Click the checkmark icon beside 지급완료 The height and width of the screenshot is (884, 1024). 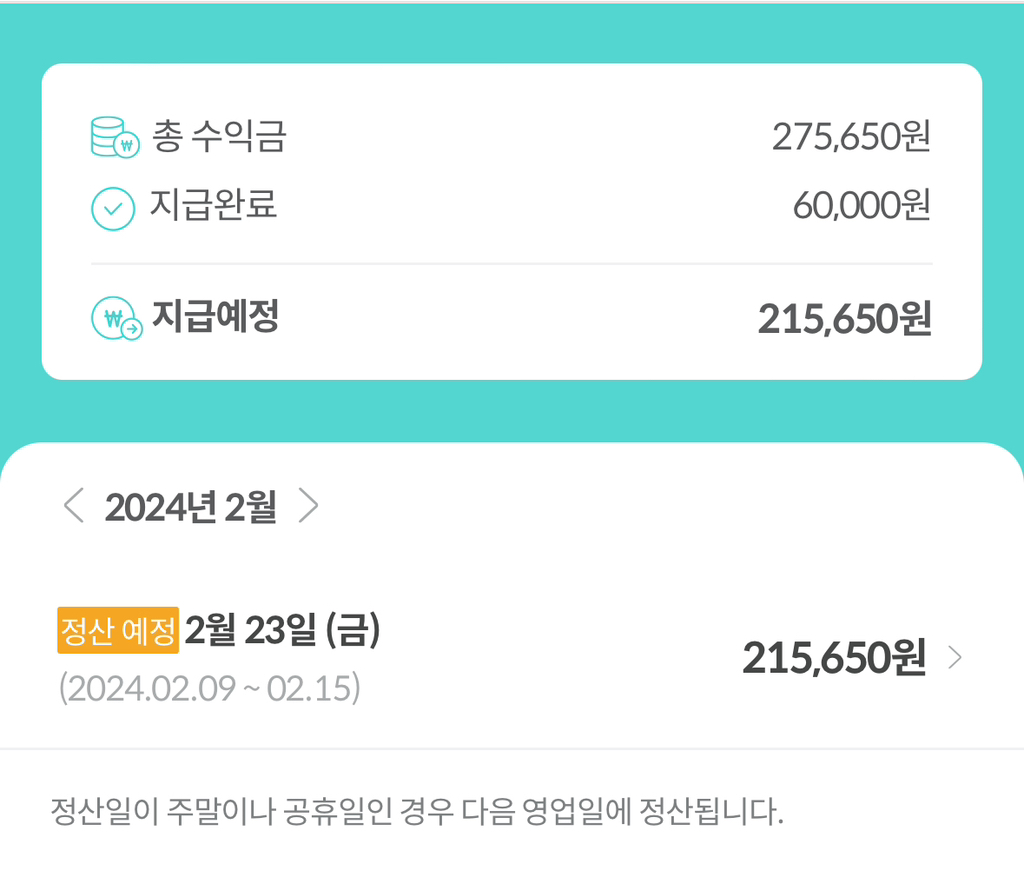pyautogui.click(x=112, y=208)
